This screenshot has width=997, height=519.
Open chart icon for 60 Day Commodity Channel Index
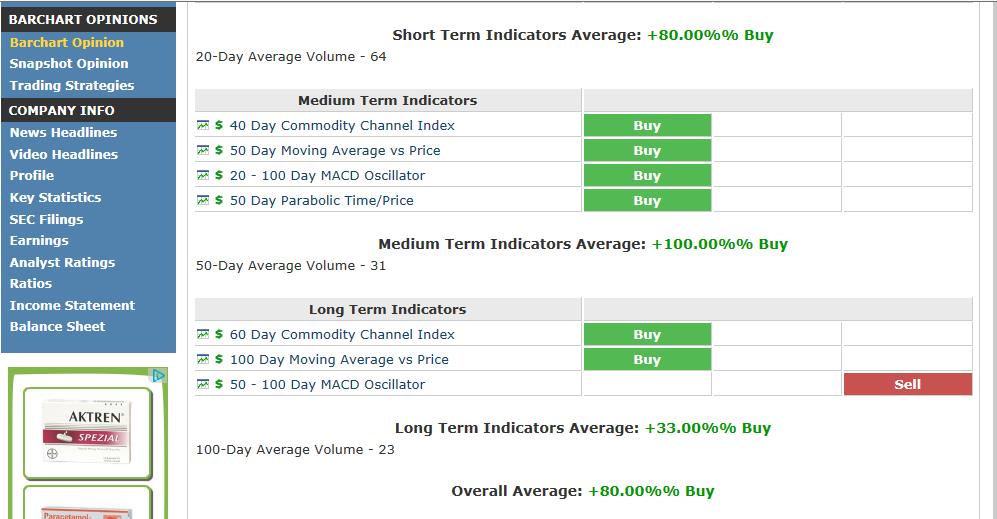tap(203, 334)
